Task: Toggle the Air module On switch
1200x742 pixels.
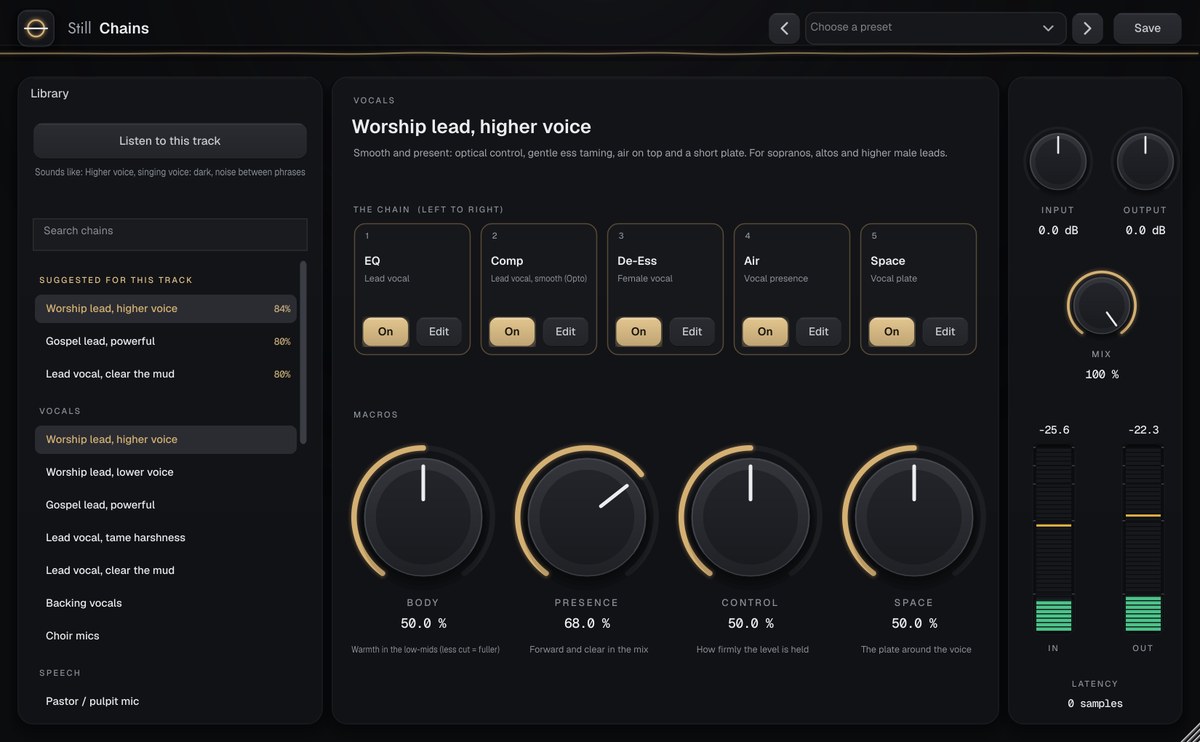Action: pos(765,332)
